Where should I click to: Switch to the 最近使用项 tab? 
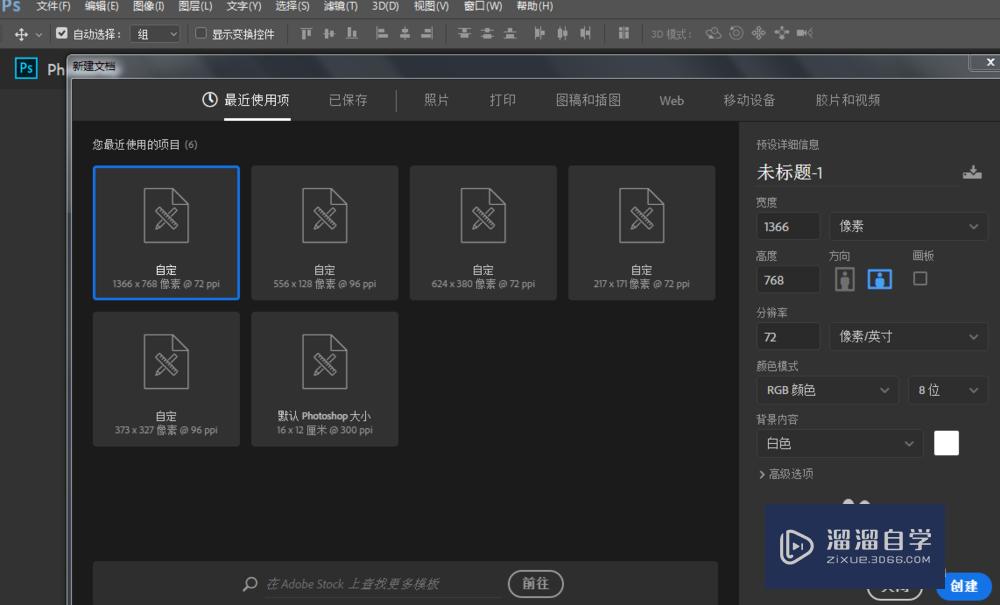coord(246,100)
